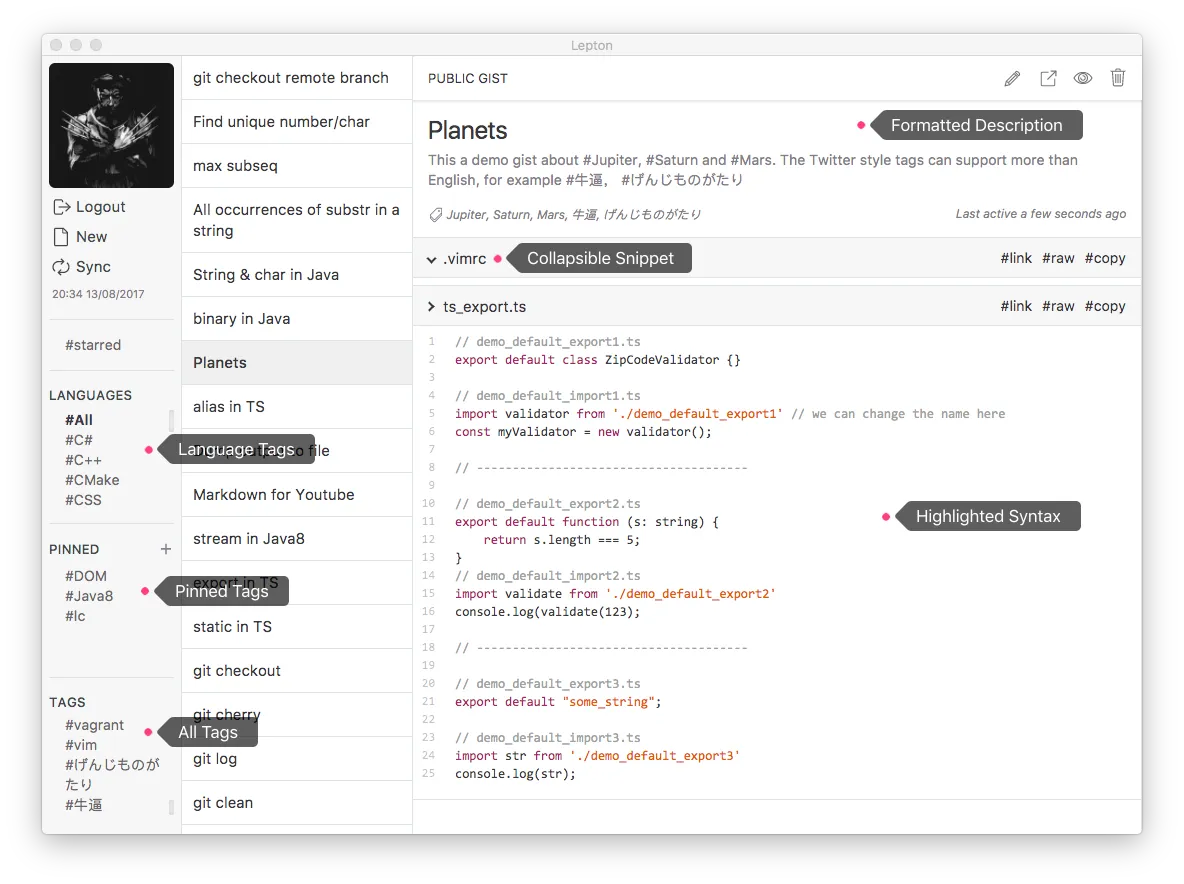Collapse the ts_export.ts snippet chevron
The height and width of the screenshot is (884, 1184).
(x=431, y=306)
